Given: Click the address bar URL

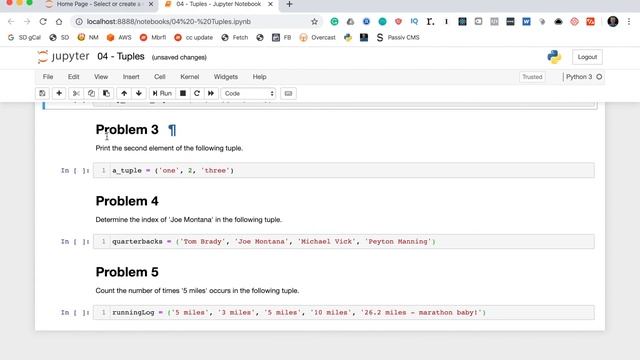Looking at the screenshot, I should coord(169,22).
